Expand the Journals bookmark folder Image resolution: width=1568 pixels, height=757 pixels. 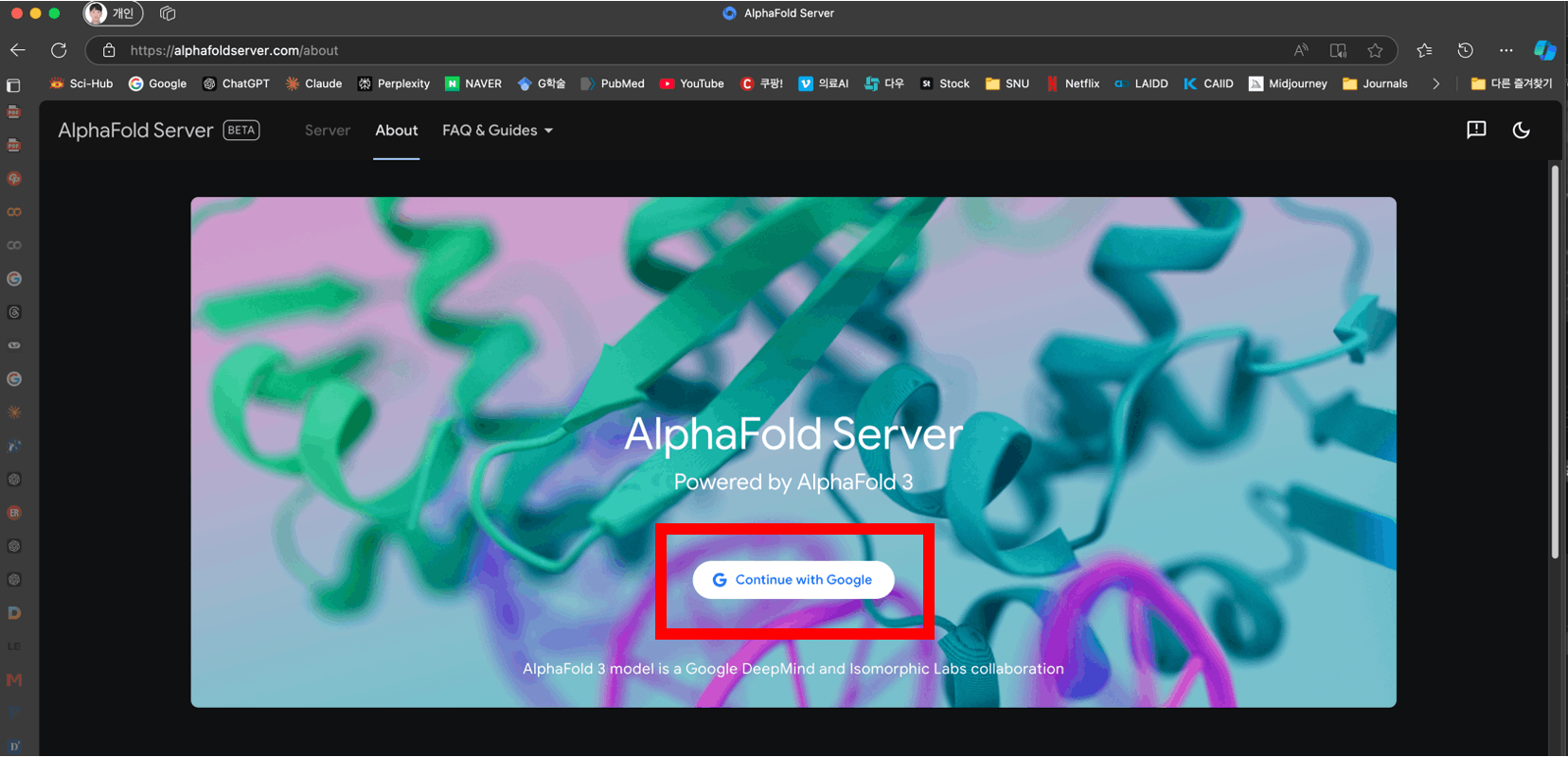[1376, 83]
